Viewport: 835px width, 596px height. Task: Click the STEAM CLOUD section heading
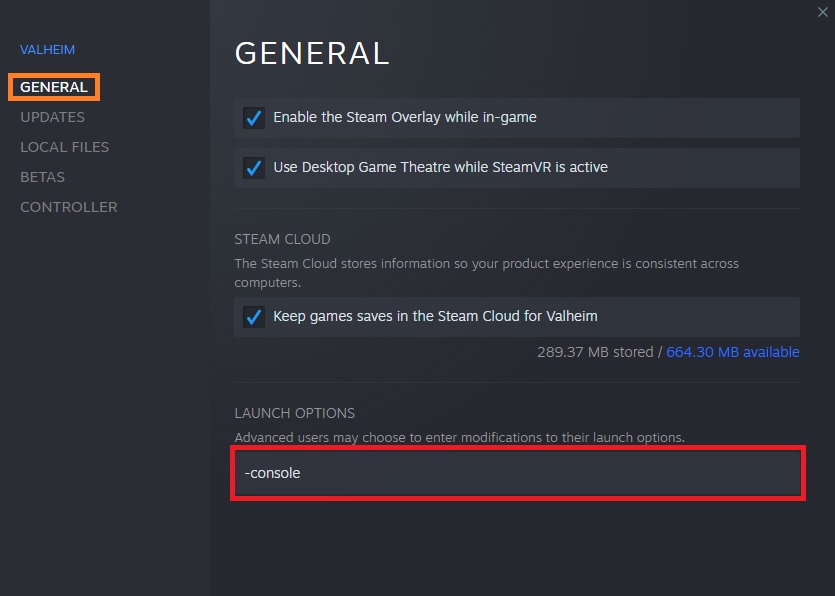282,239
